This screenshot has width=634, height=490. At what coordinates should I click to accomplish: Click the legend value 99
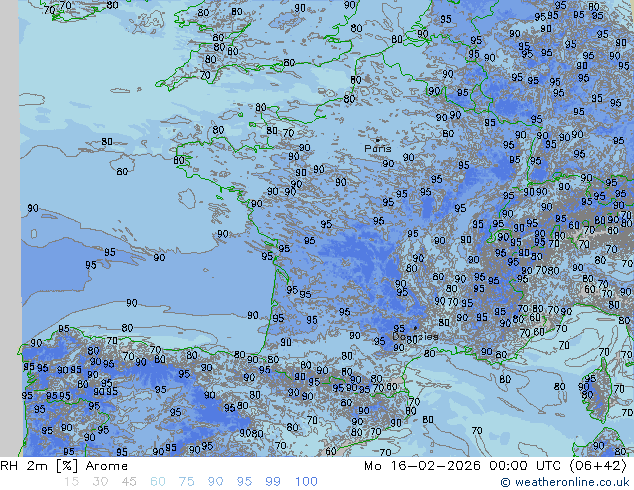tap(273, 482)
